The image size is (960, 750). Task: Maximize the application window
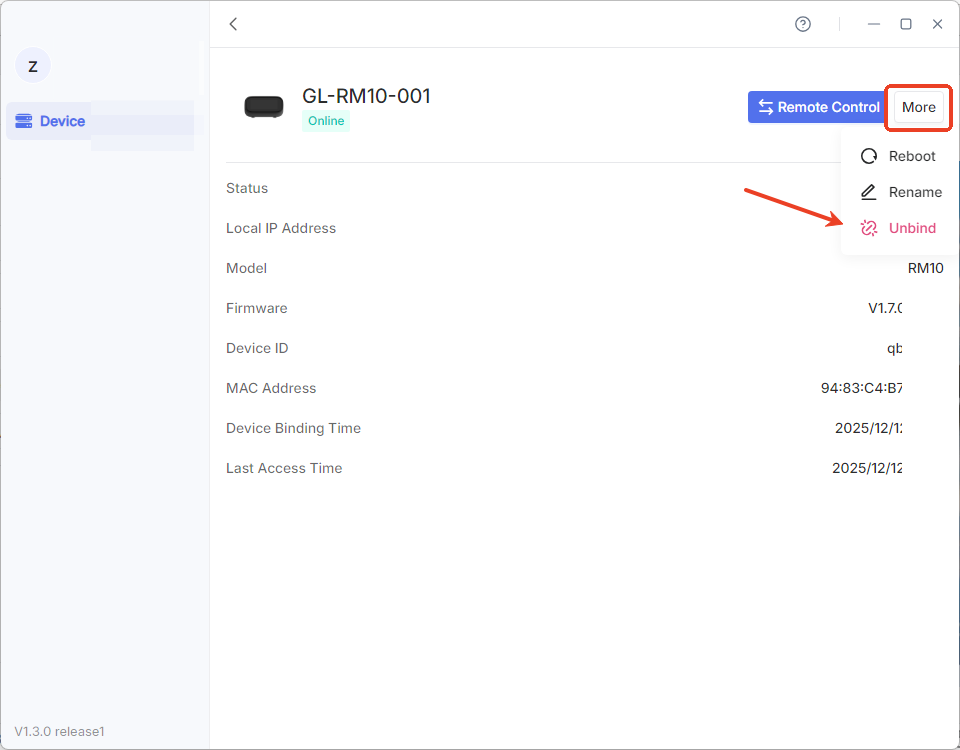click(x=906, y=24)
